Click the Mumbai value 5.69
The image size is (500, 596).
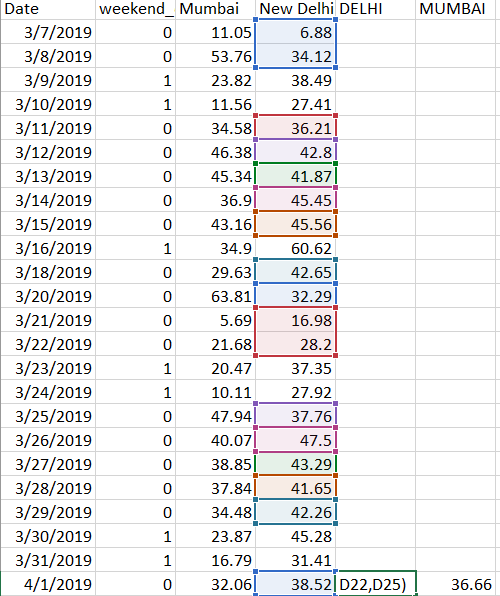pyautogui.click(x=215, y=320)
